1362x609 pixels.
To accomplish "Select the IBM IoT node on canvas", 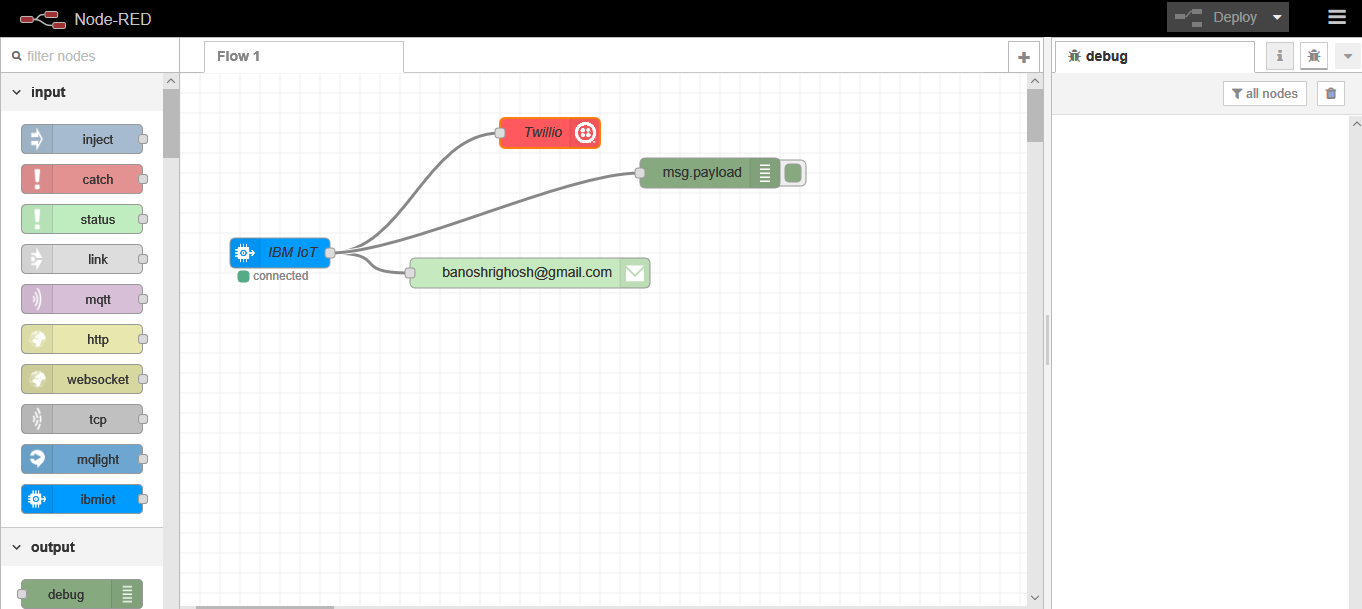I will click(x=280, y=253).
